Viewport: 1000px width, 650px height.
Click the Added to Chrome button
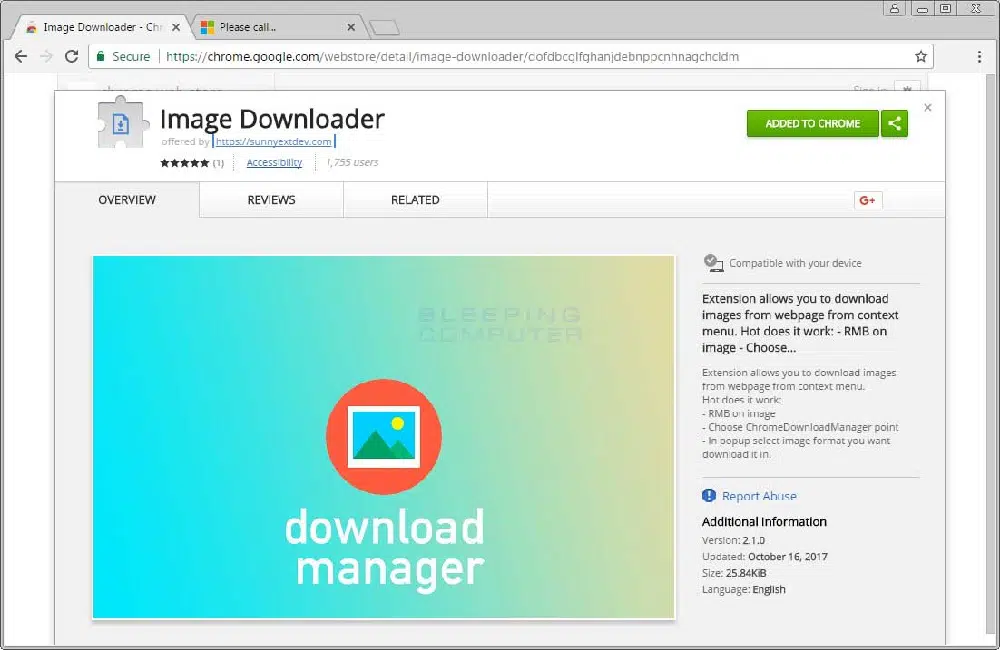(812, 124)
